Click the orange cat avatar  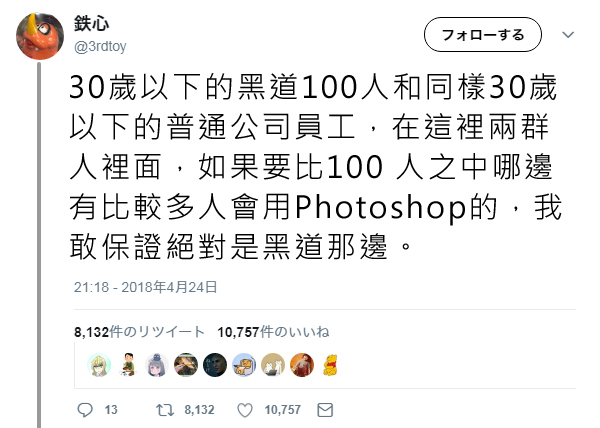244,365
